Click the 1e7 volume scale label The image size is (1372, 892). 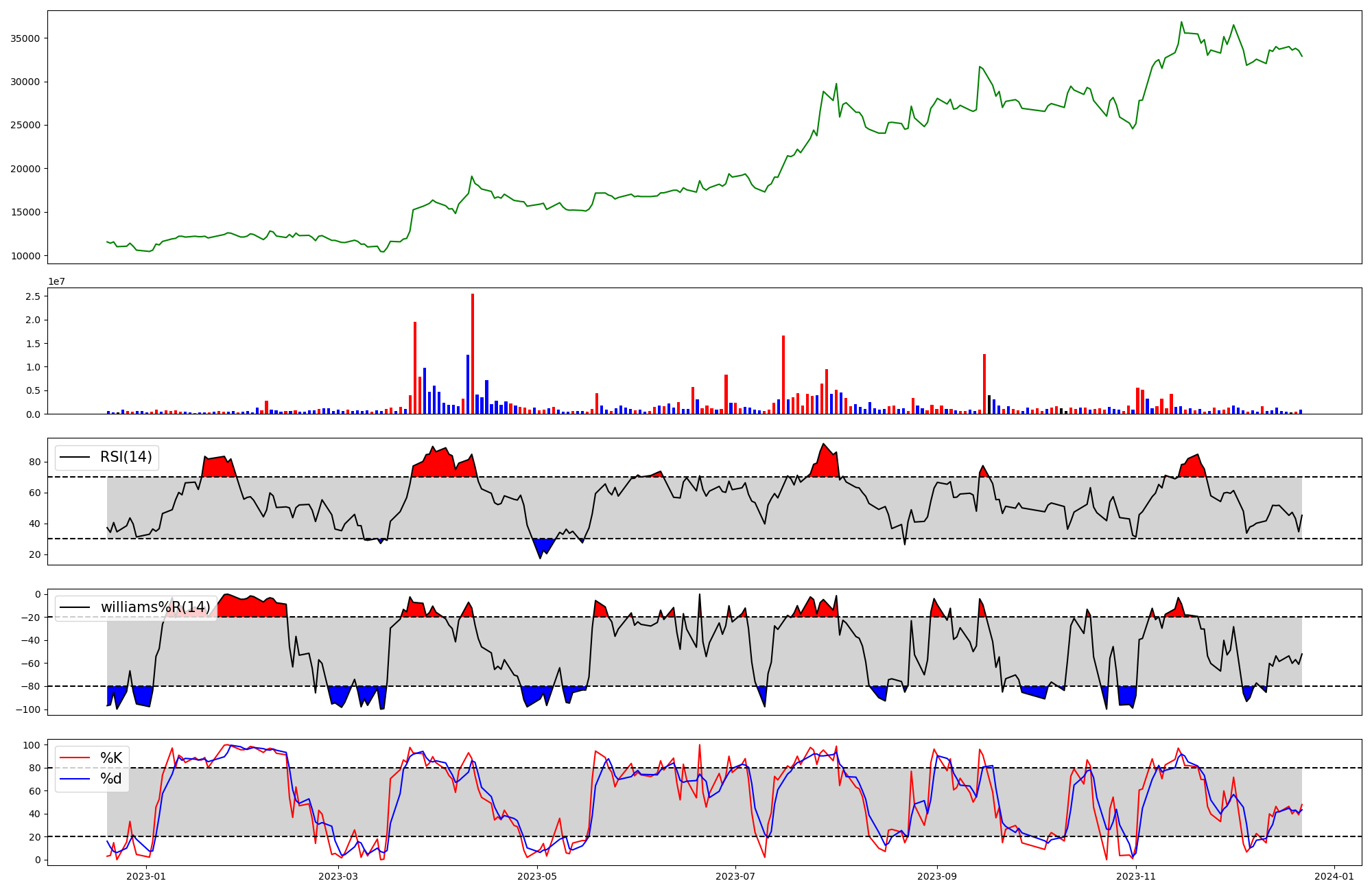pos(56,281)
